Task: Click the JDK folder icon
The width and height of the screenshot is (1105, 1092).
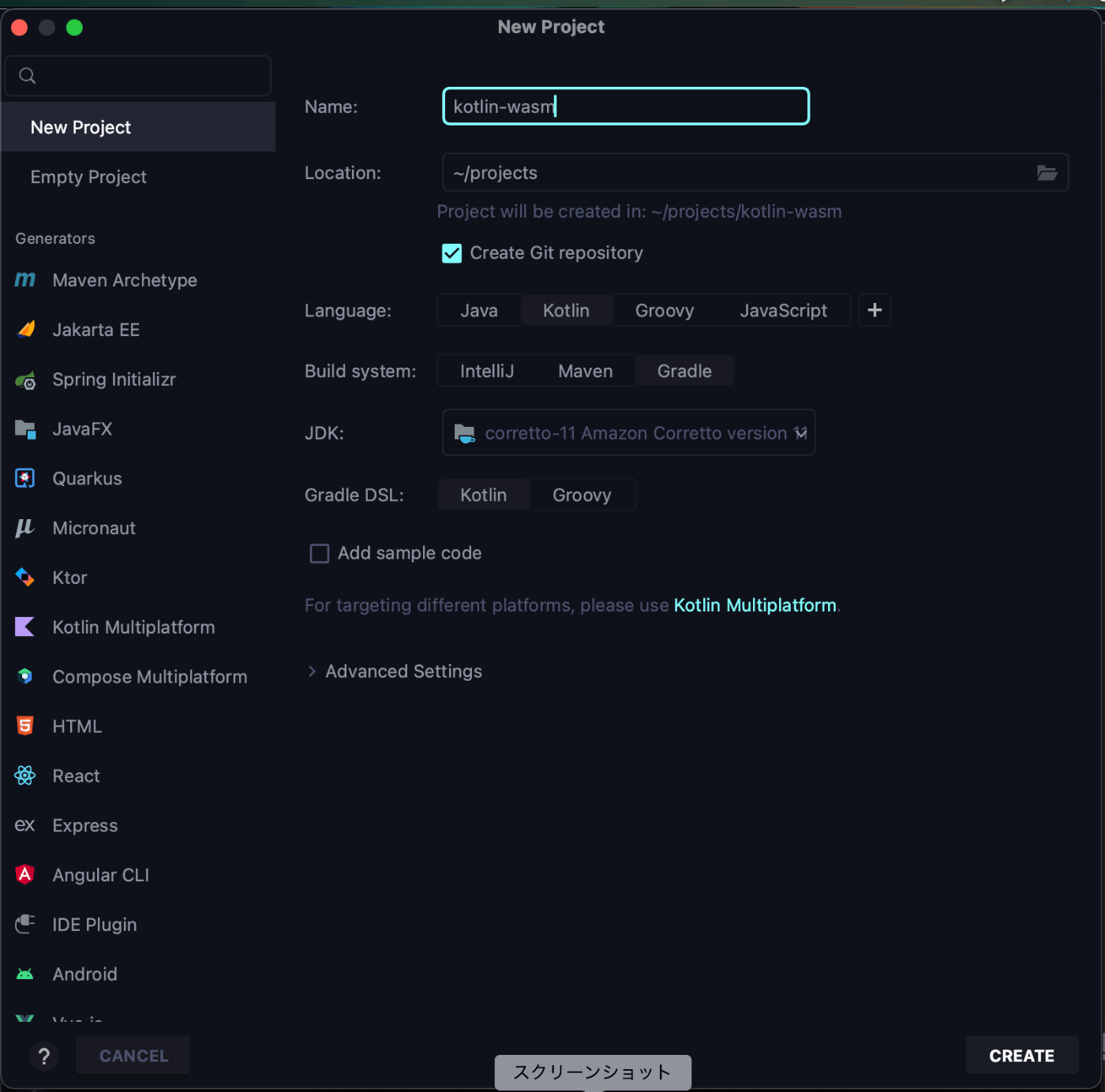Action: 465,433
